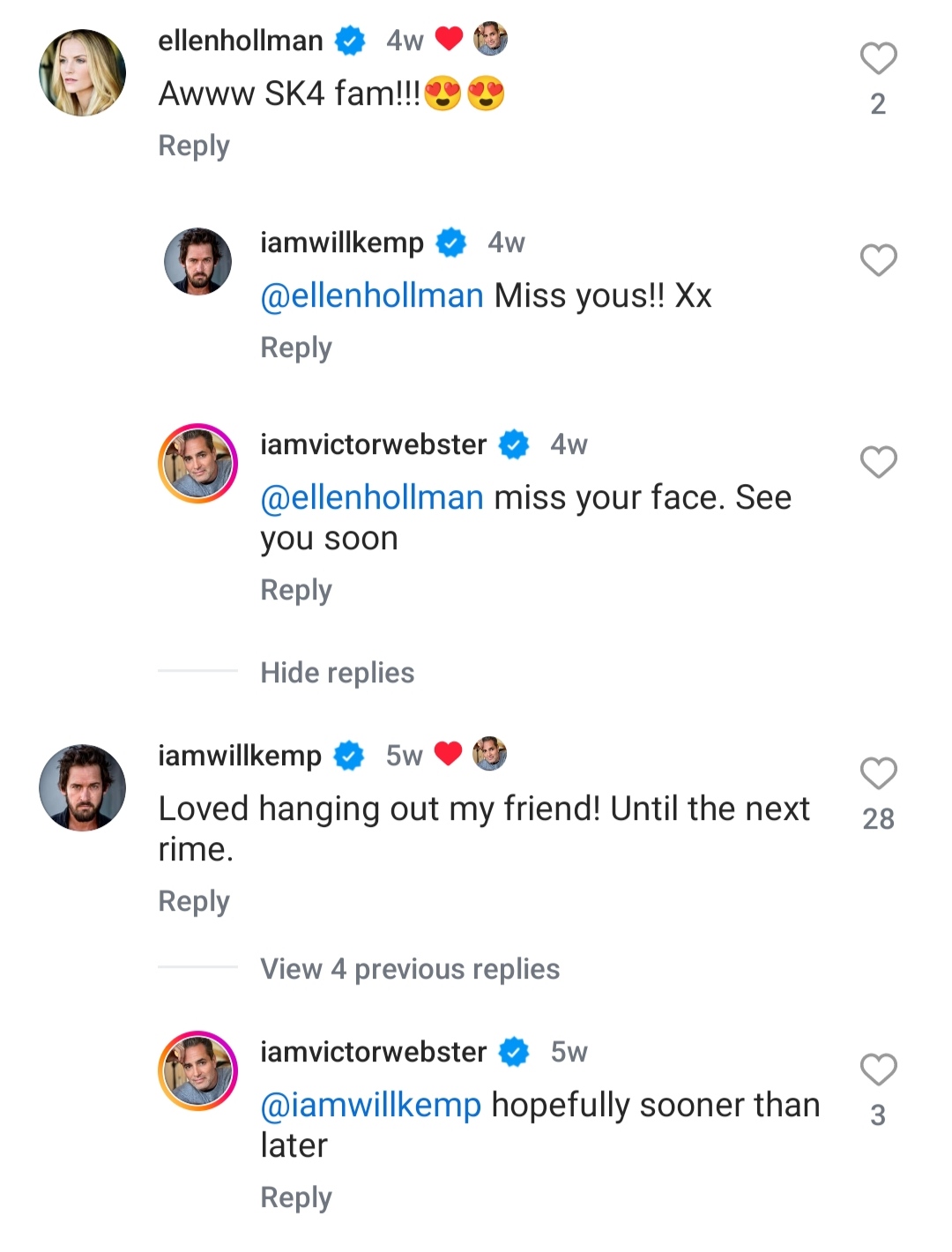Like the hopefully sooner than later reply

(x=878, y=1069)
